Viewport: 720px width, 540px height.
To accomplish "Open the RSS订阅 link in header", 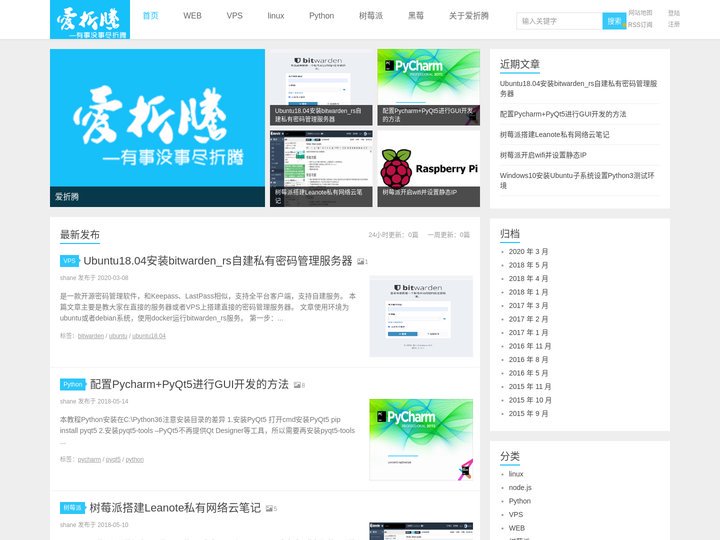I will click(x=640, y=24).
